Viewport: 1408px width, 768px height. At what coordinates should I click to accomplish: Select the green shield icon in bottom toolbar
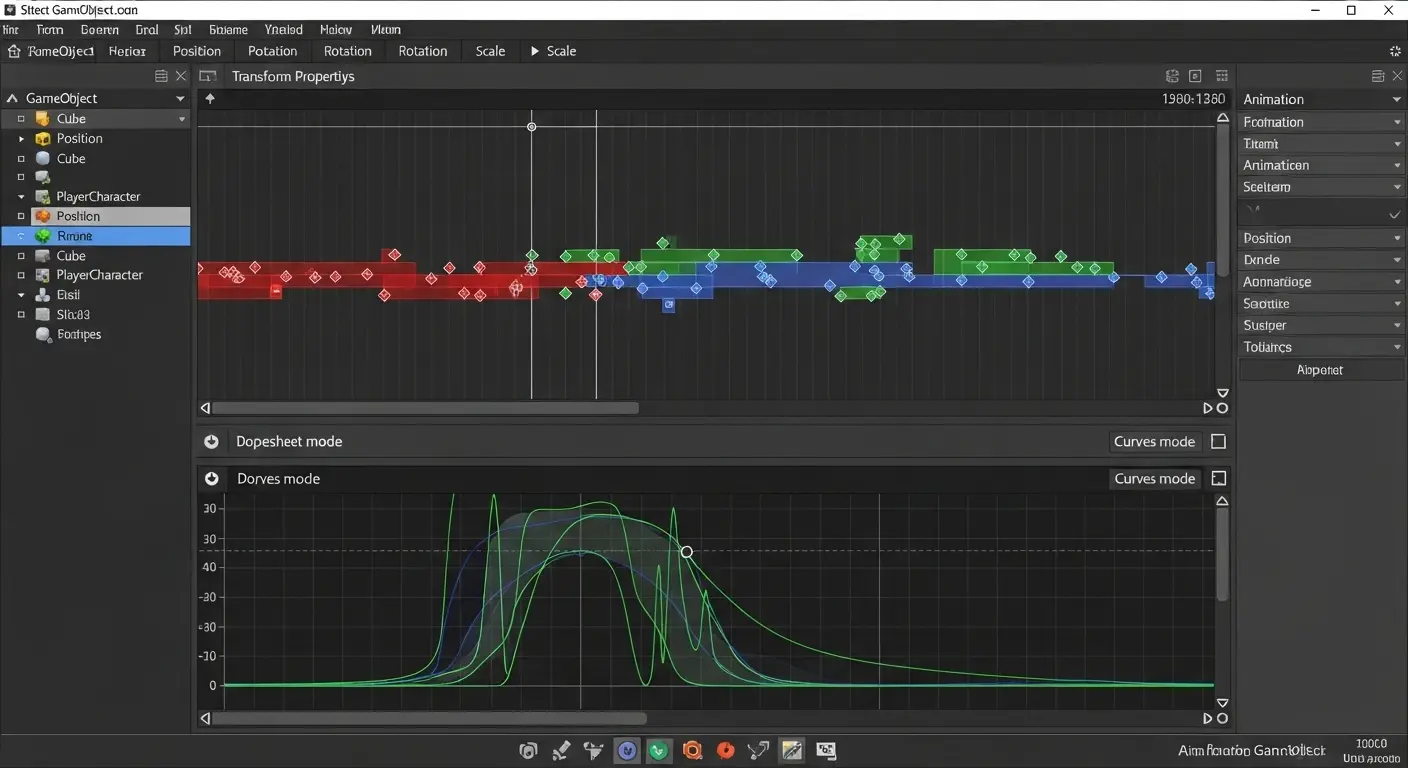(x=659, y=750)
